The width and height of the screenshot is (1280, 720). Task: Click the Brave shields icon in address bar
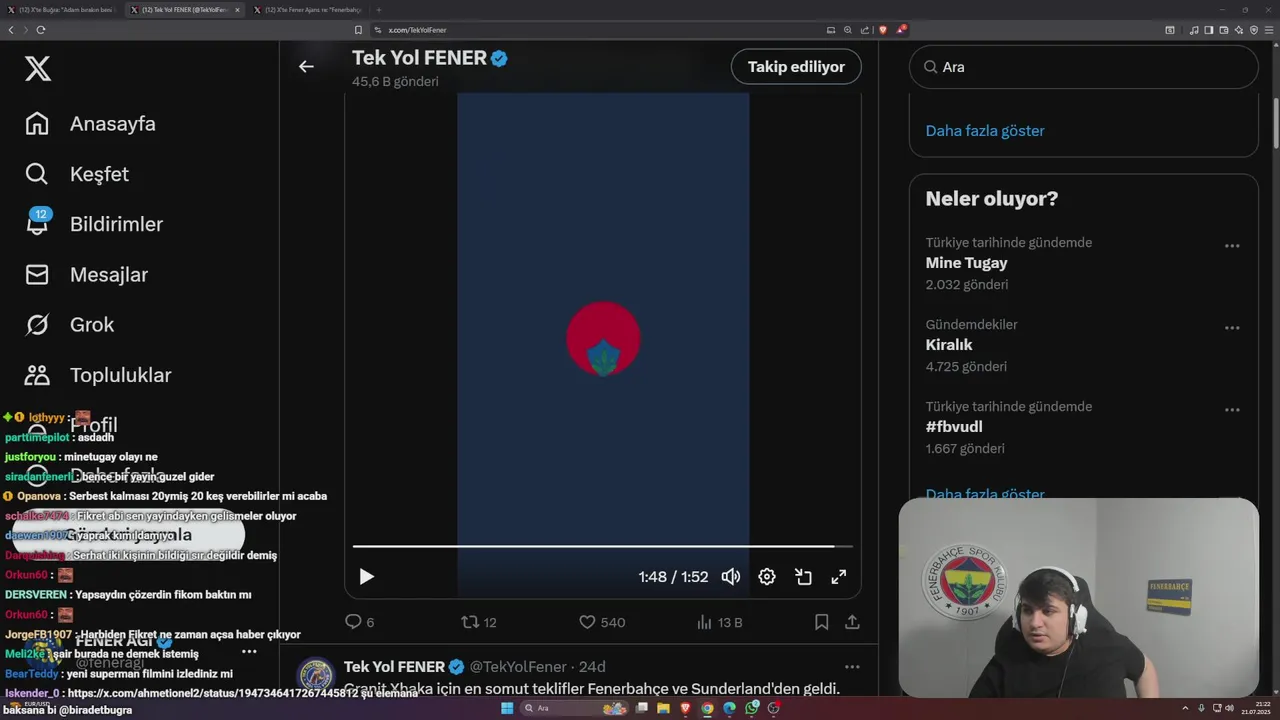(882, 30)
